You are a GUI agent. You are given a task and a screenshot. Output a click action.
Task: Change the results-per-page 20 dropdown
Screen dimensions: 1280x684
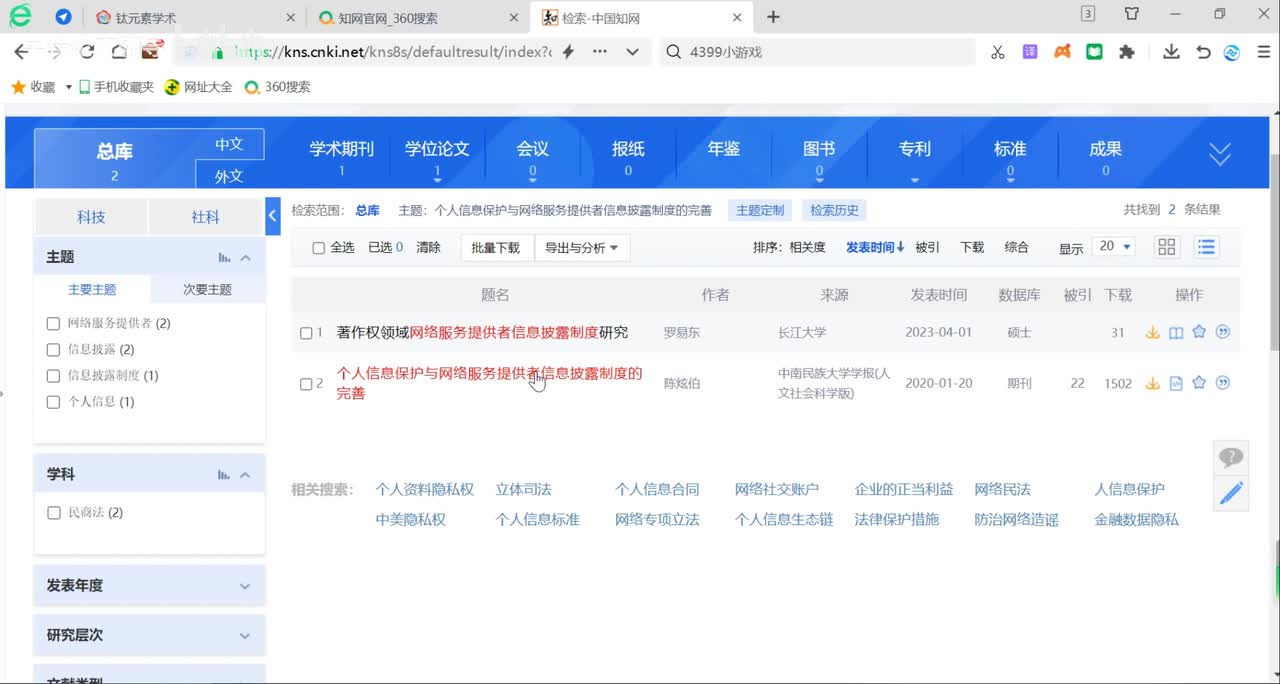coord(1114,247)
